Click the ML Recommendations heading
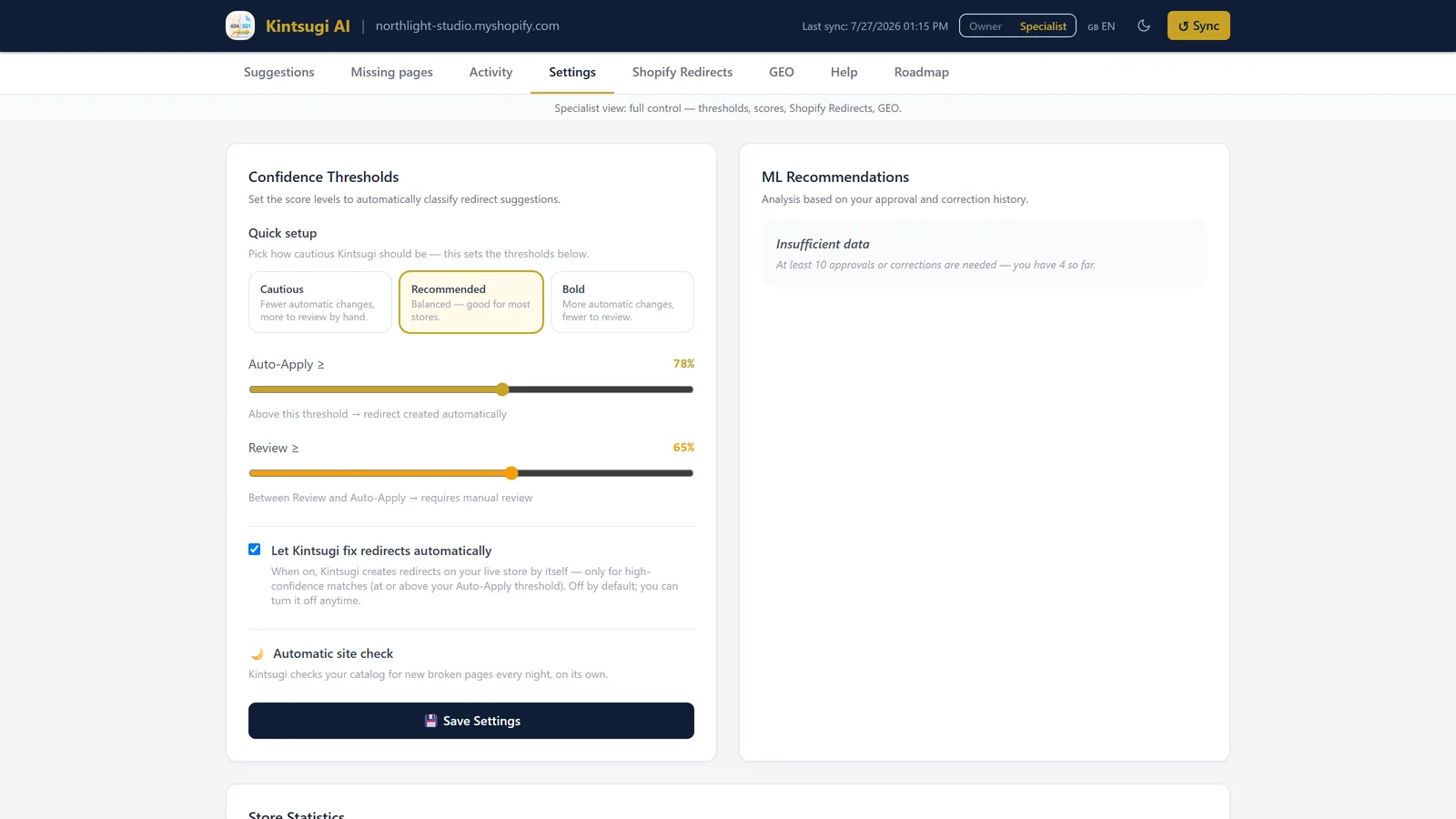Screen dimensions: 1456x819 click(835, 177)
